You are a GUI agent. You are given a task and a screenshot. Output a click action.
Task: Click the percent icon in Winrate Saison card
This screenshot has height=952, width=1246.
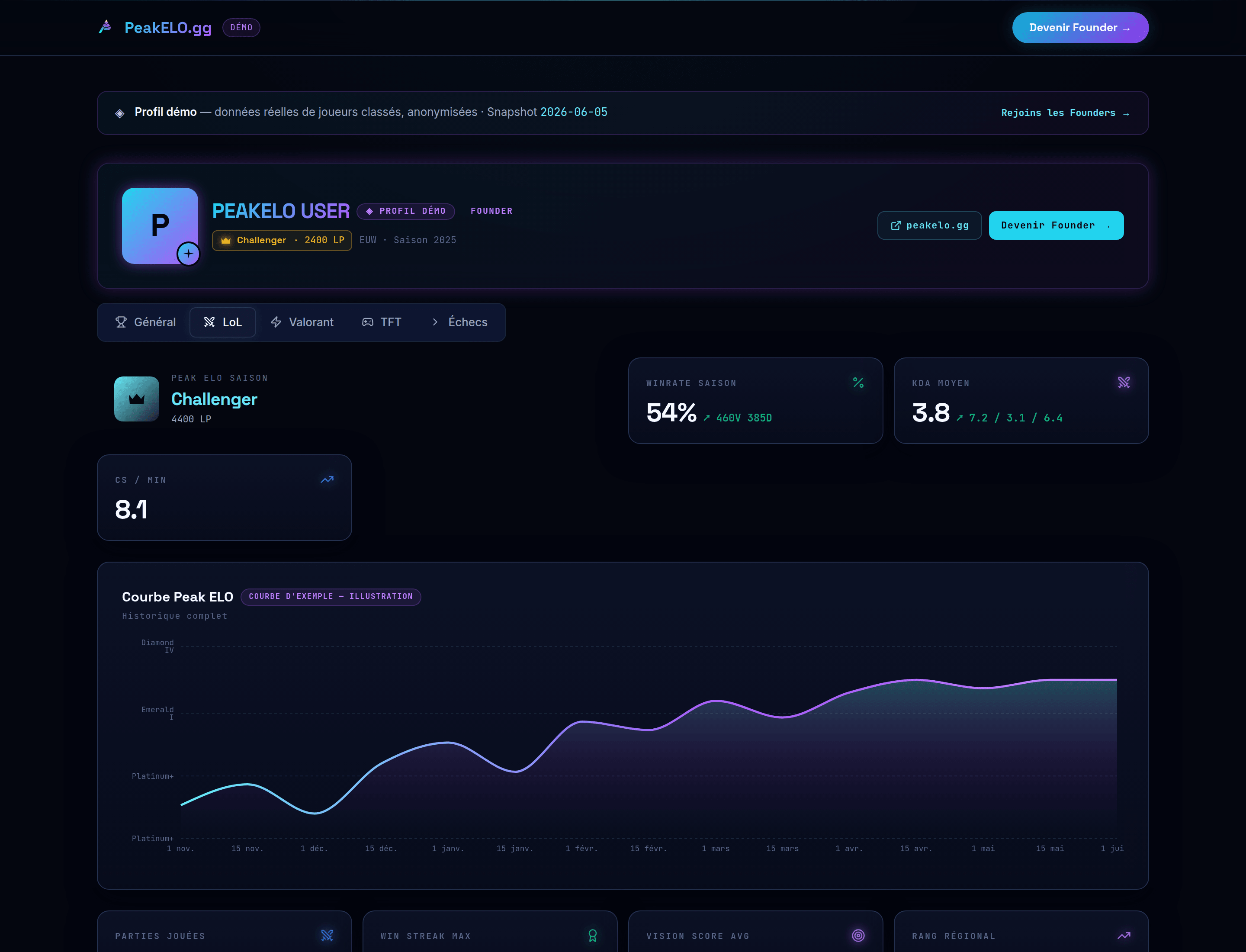coord(858,383)
